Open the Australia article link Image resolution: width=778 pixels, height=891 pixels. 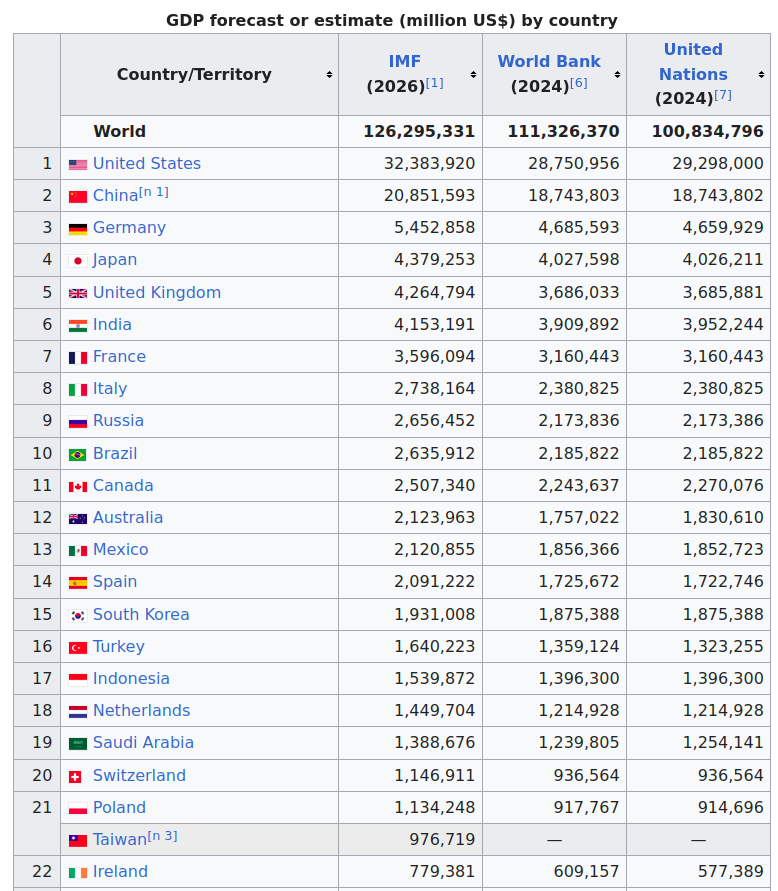(128, 517)
